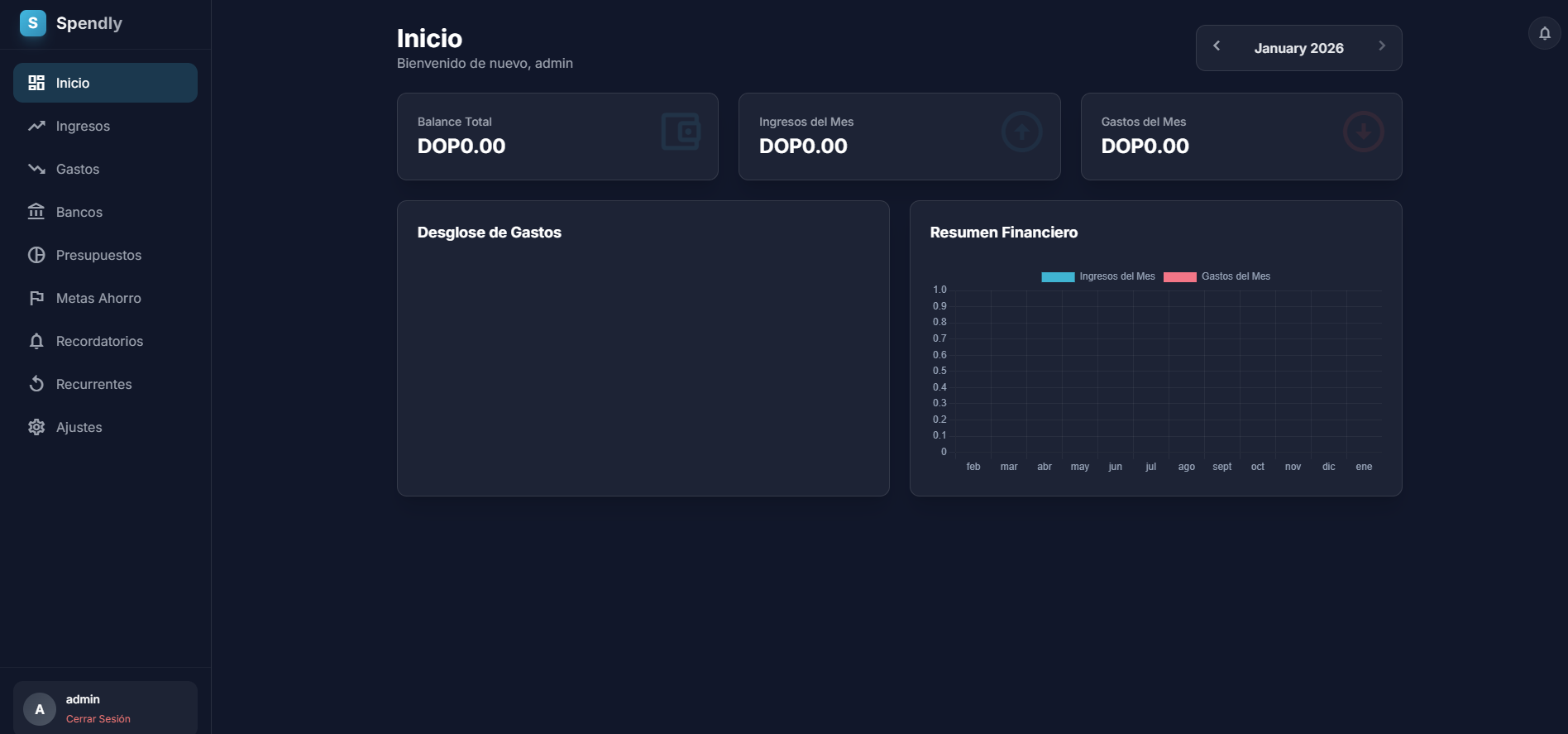Click the Gastos del Mes legend label
This screenshot has width=1568, height=734.
coord(1236,276)
